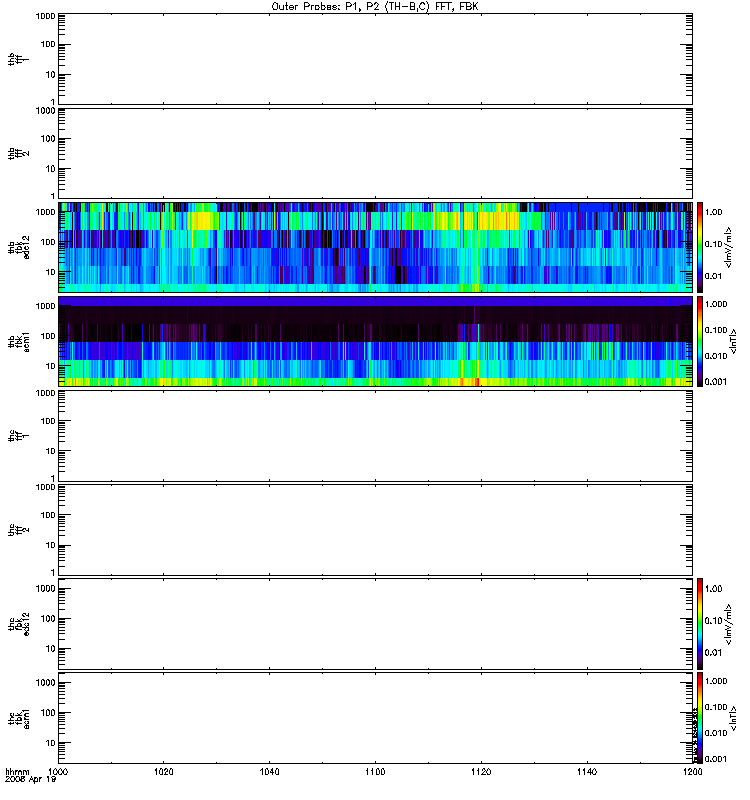Select the empty thc fbk scm1 plot panel
This screenshot has width=750, height=800.
(375, 718)
